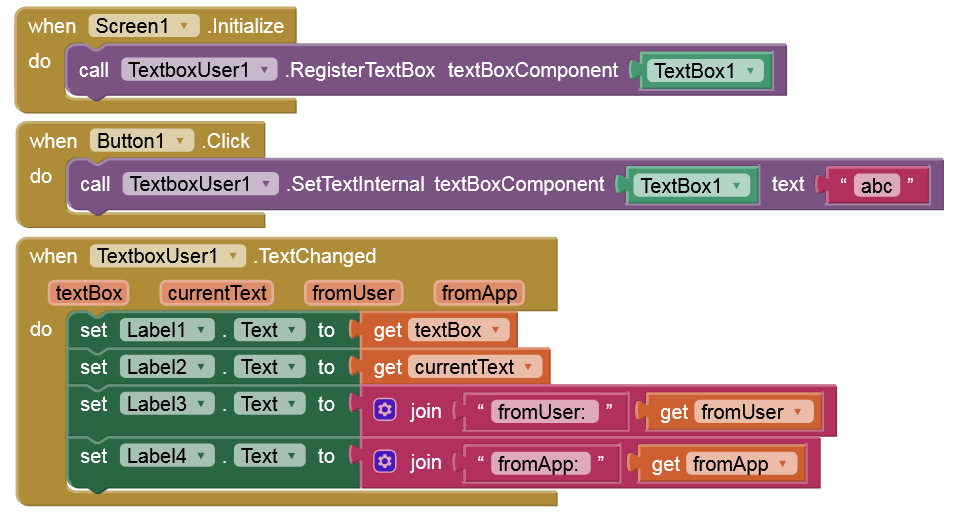Click the currentText event parameter
The width and height of the screenshot is (962, 517).
click(x=217, y=293)
